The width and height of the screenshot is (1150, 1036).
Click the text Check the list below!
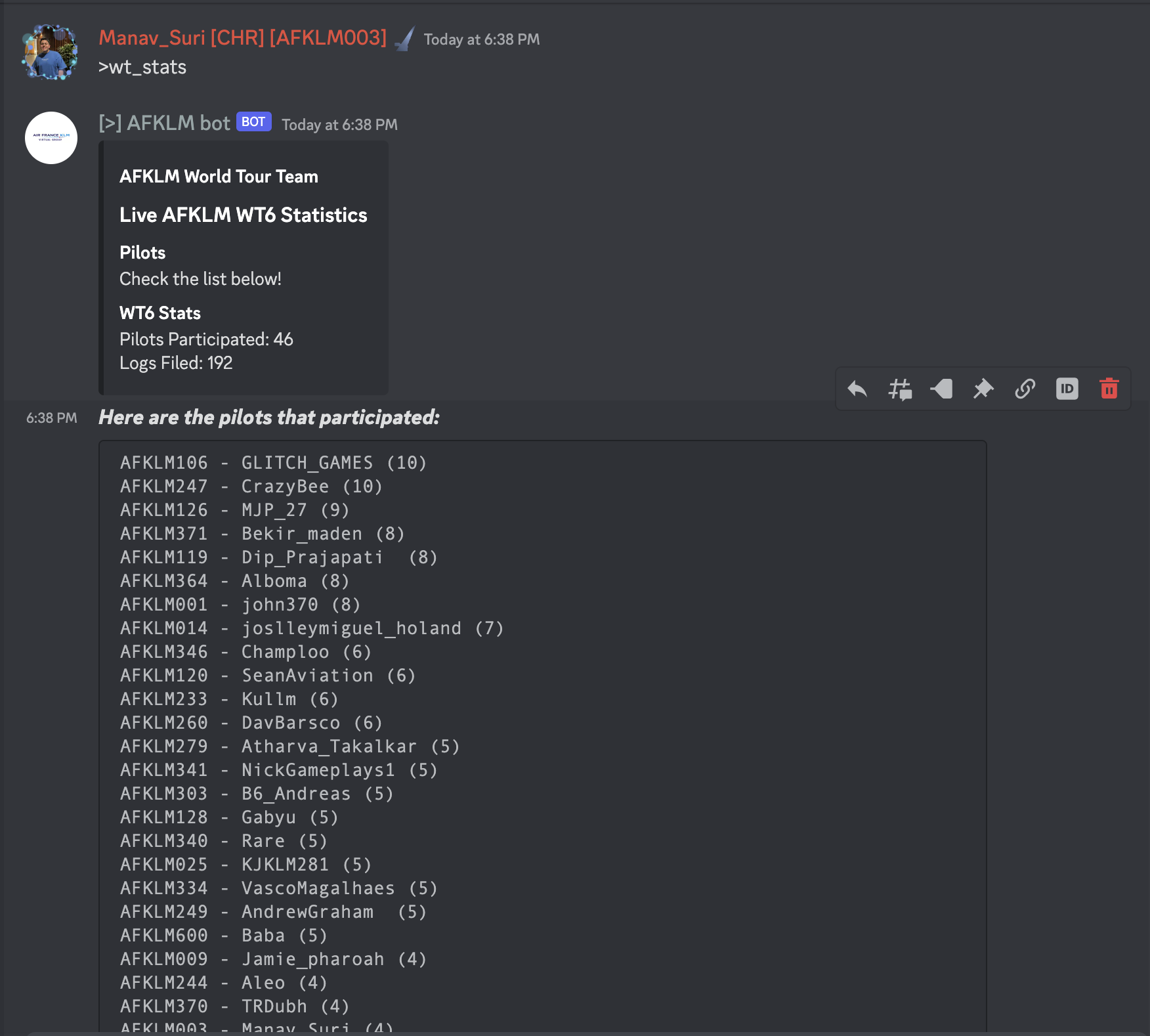[x=200, y=279]
